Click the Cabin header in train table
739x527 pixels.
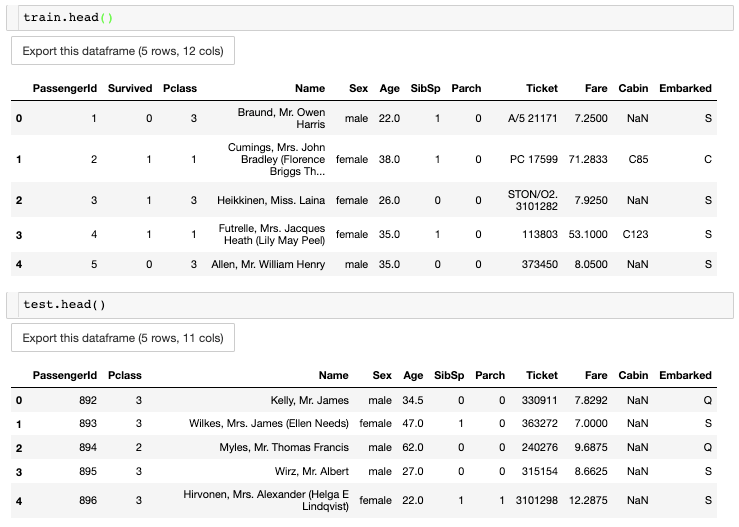pyautogui.click(x=633, y=89)
